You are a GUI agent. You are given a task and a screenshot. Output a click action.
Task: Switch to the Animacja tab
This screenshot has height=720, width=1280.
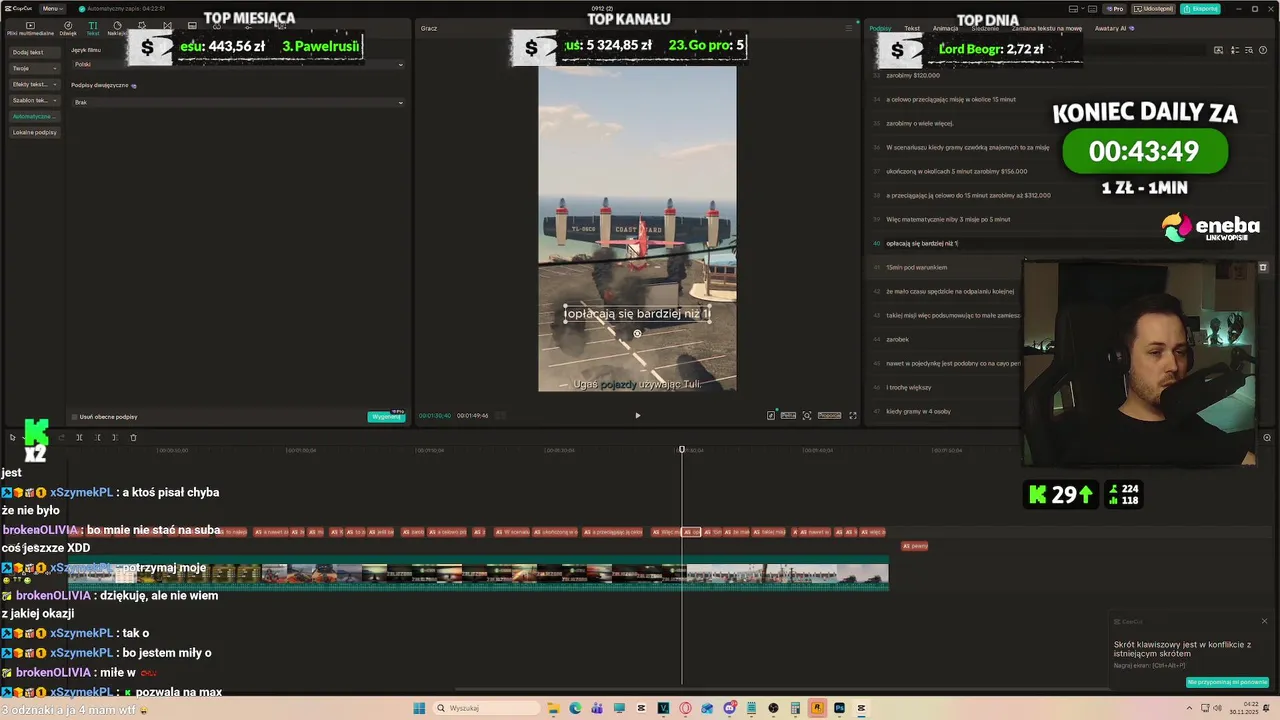click(945, 28)
